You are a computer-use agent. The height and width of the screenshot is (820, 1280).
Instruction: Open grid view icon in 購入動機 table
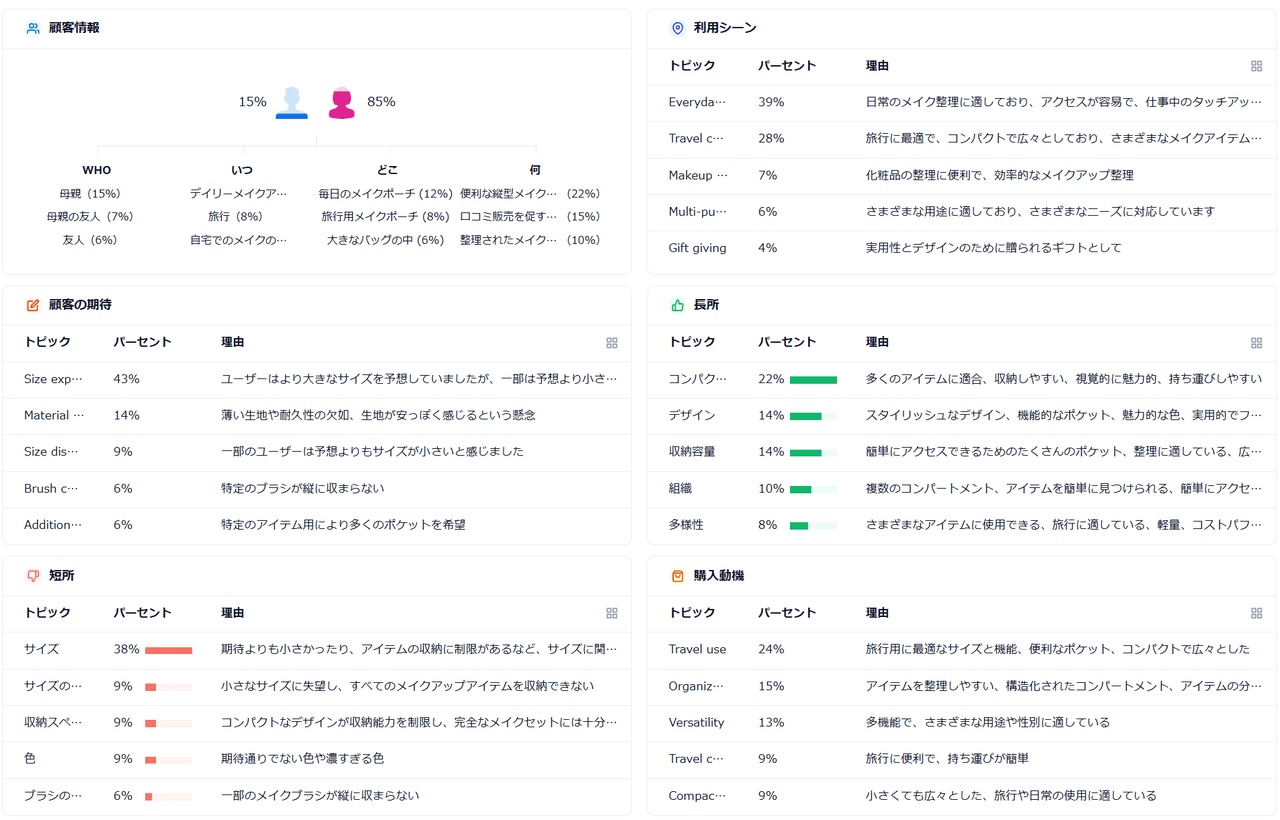click(x=1257, y=613)
